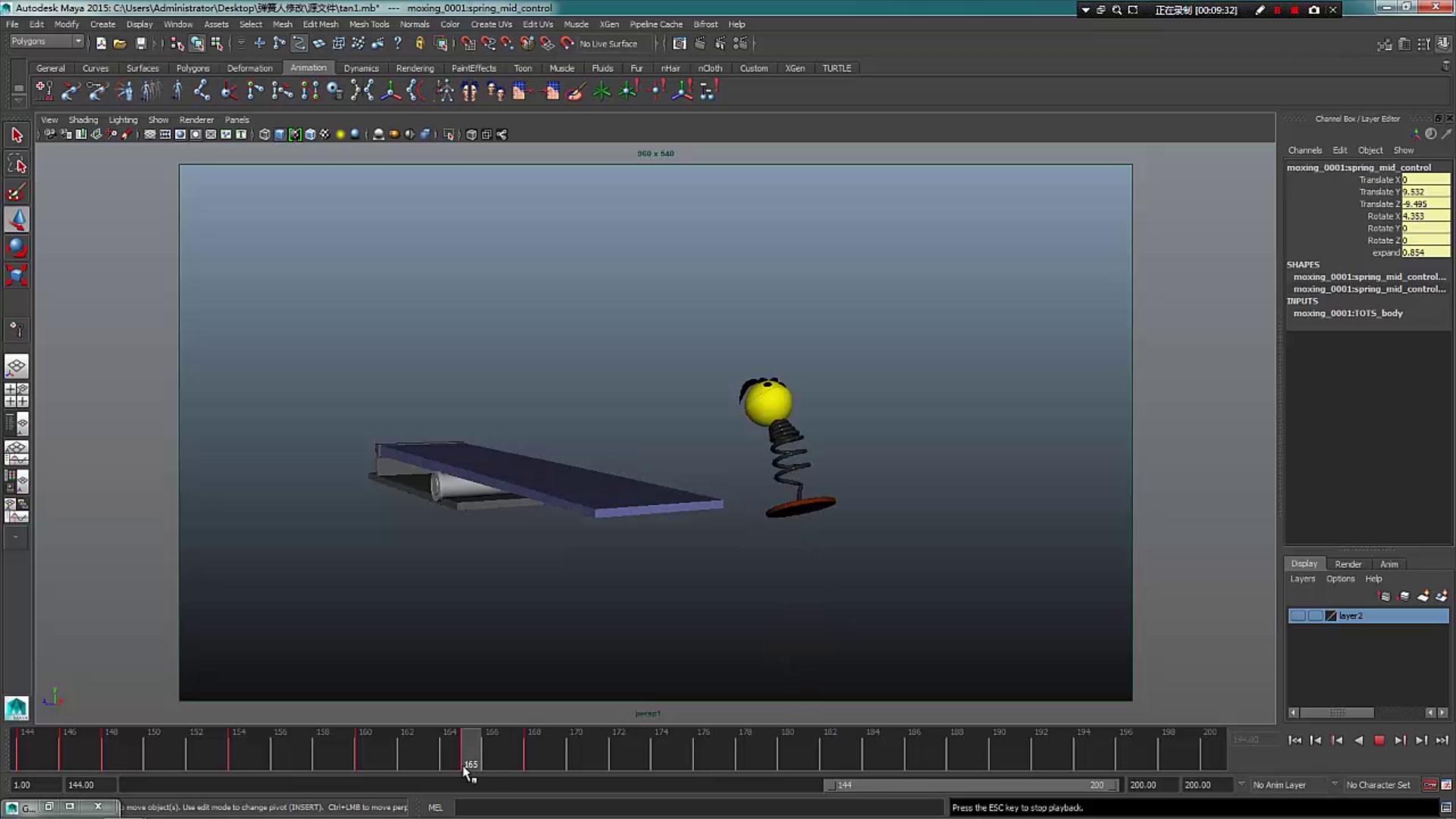Toggle layer2 visibility box
Viewport: 1456px width, 819px height.
coord(1298,616)
